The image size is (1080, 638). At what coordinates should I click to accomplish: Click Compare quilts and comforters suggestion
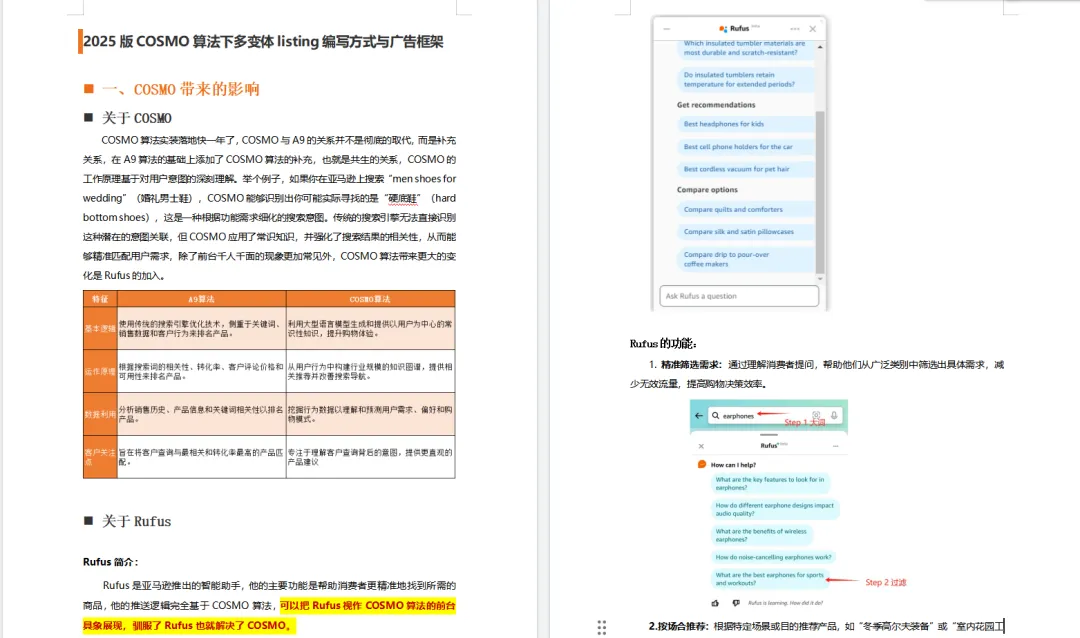tap(745, 209)
